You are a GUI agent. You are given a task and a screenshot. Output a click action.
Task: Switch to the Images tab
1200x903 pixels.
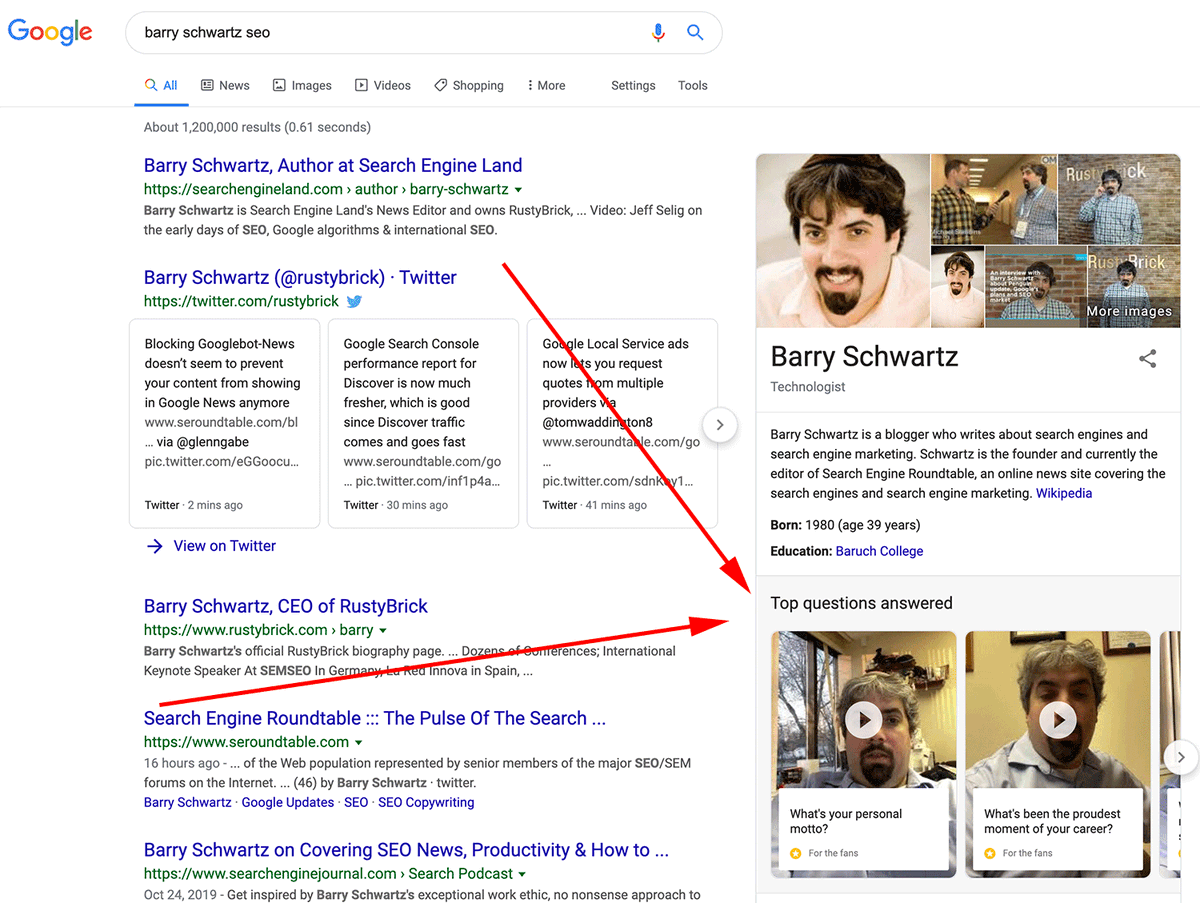[302, 85]
